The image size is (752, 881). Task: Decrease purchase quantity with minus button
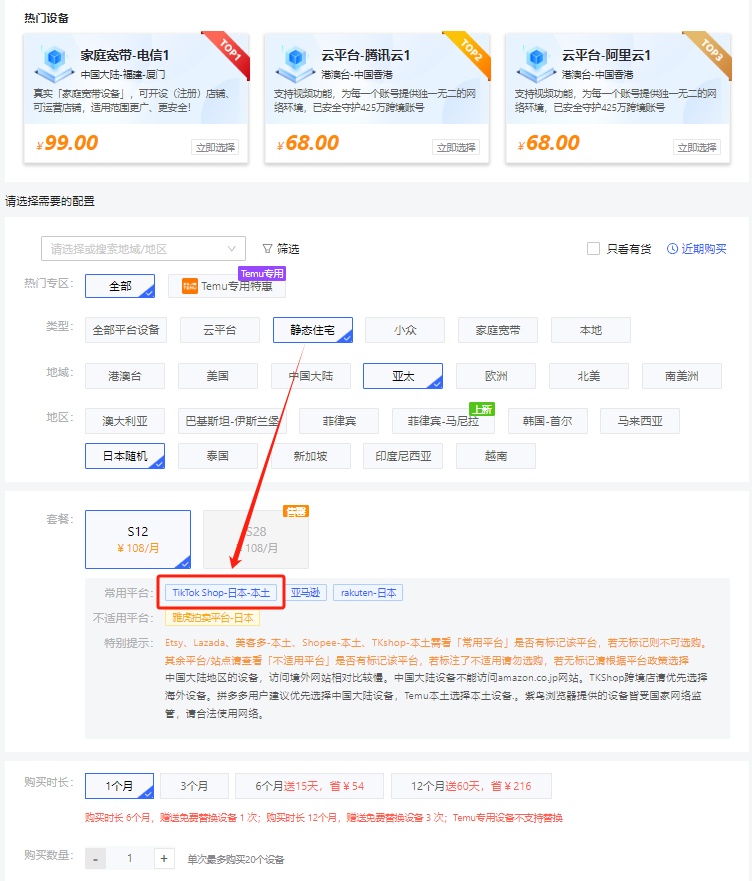[96, 859]
